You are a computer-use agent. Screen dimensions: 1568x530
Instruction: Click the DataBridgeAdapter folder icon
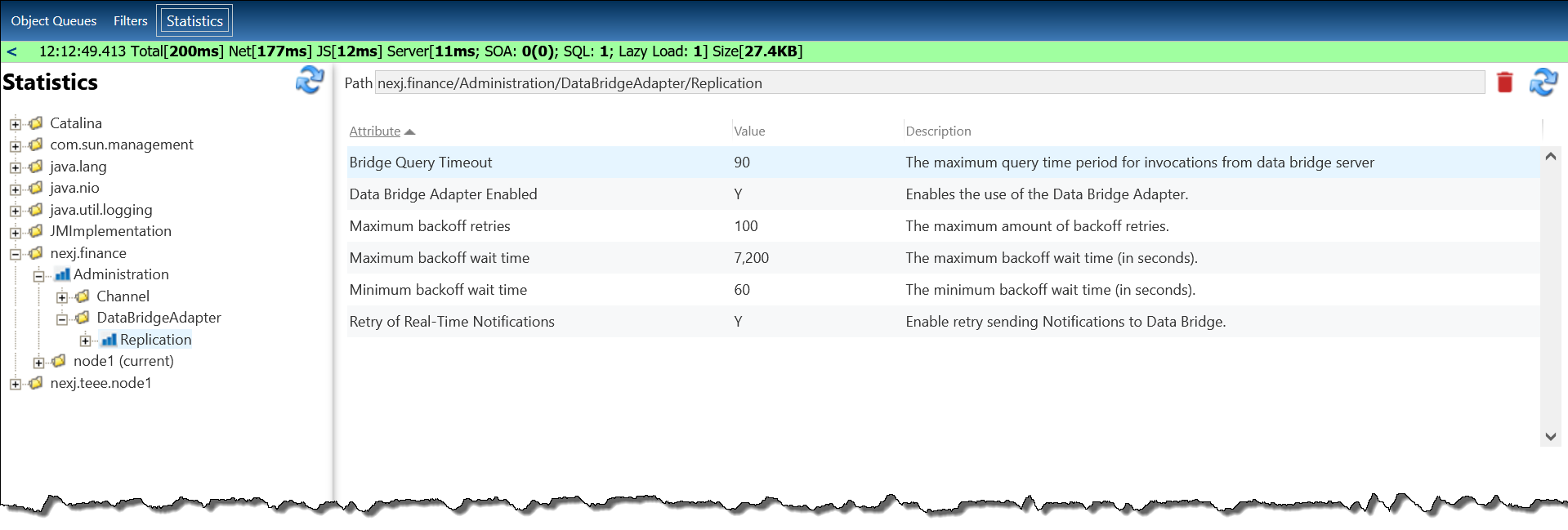(83, 318)
